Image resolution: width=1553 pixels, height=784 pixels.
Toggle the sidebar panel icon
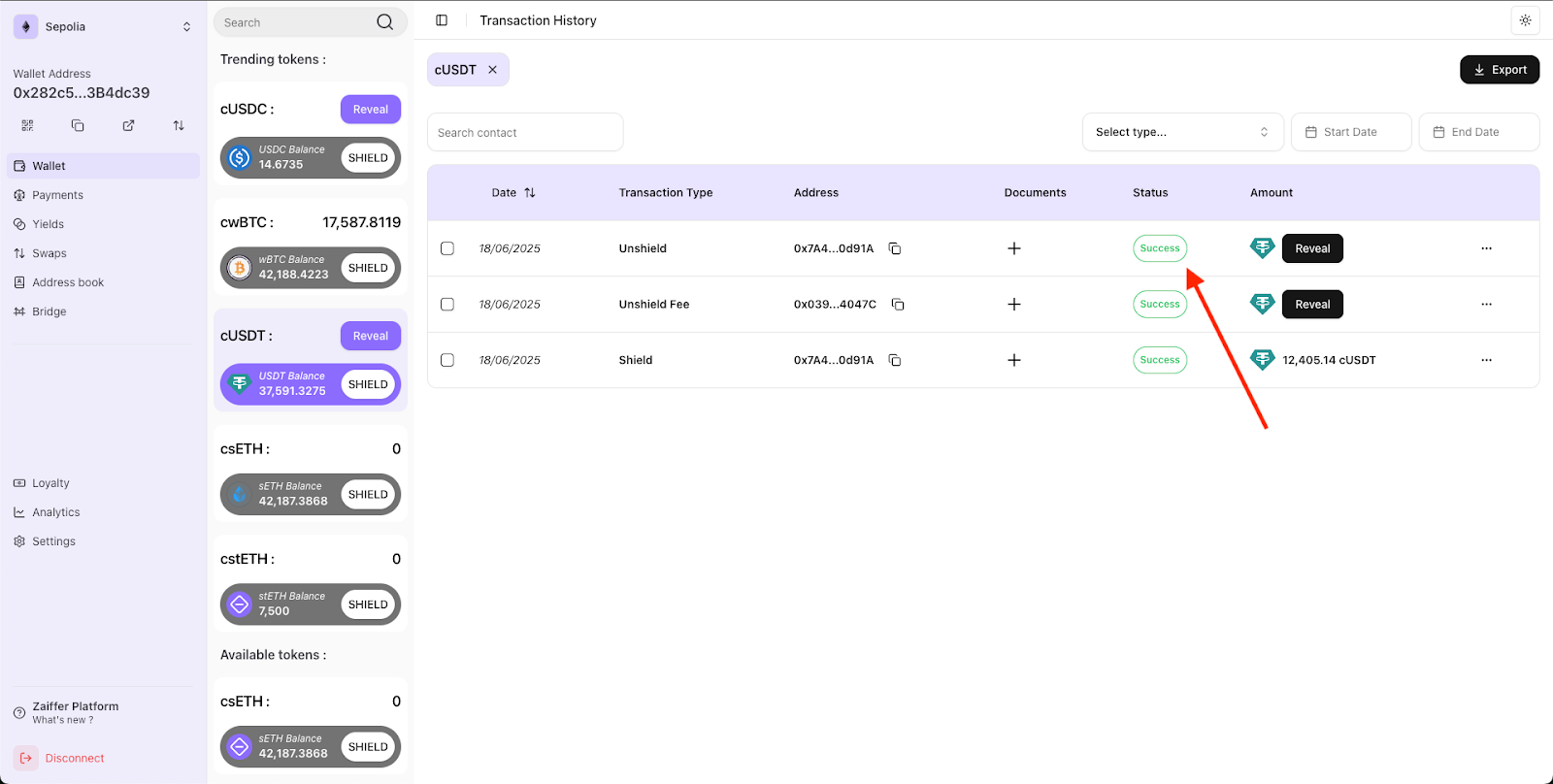point(442,20)
